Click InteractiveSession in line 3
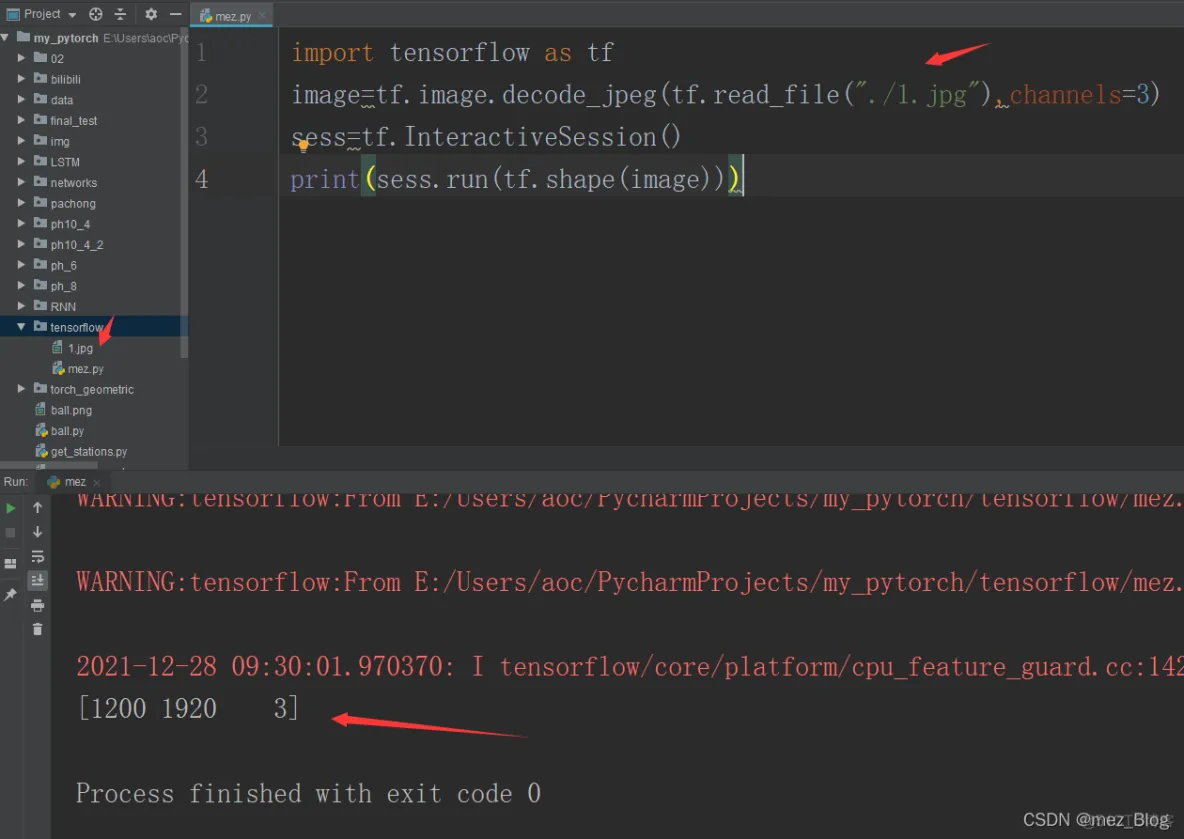Viewport: 1184px width, 839px height. (531, 137)
